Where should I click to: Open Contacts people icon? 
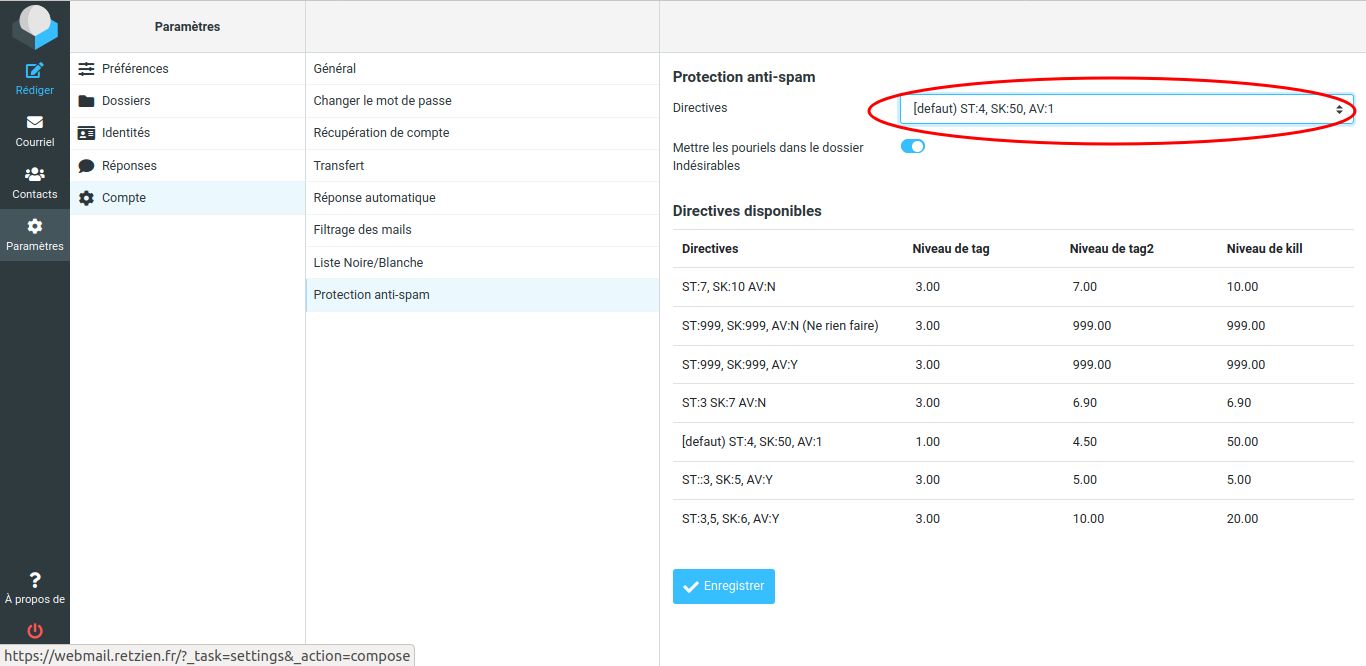click(x=35, y=174)
